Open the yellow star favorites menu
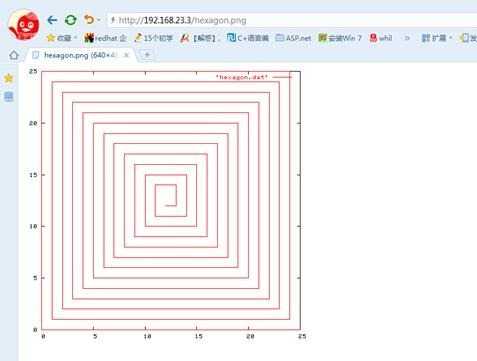The height and width of the screenshot is (361, 477). pos(59,38)
